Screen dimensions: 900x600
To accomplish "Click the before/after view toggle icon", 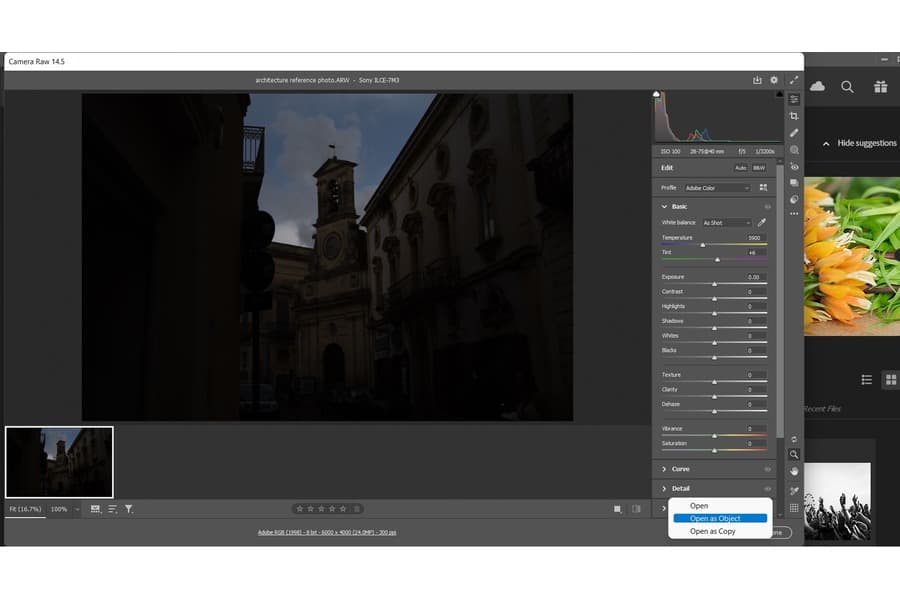I will point(636,509).
